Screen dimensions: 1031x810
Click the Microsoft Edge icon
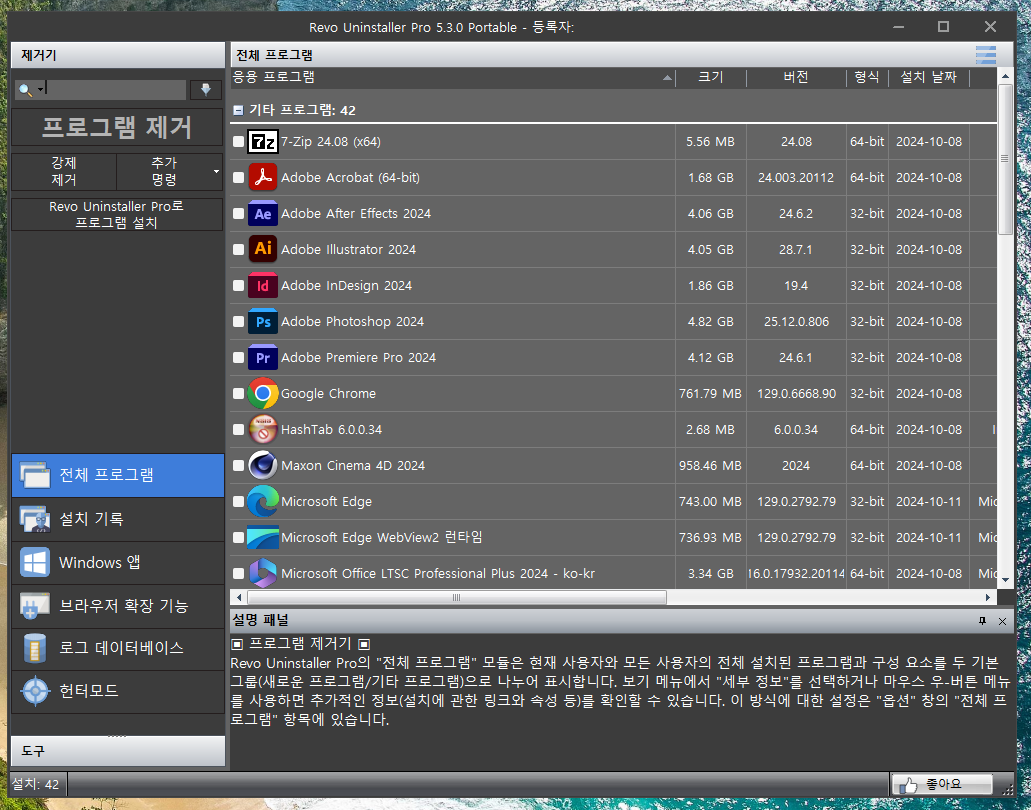click(262, 502)
